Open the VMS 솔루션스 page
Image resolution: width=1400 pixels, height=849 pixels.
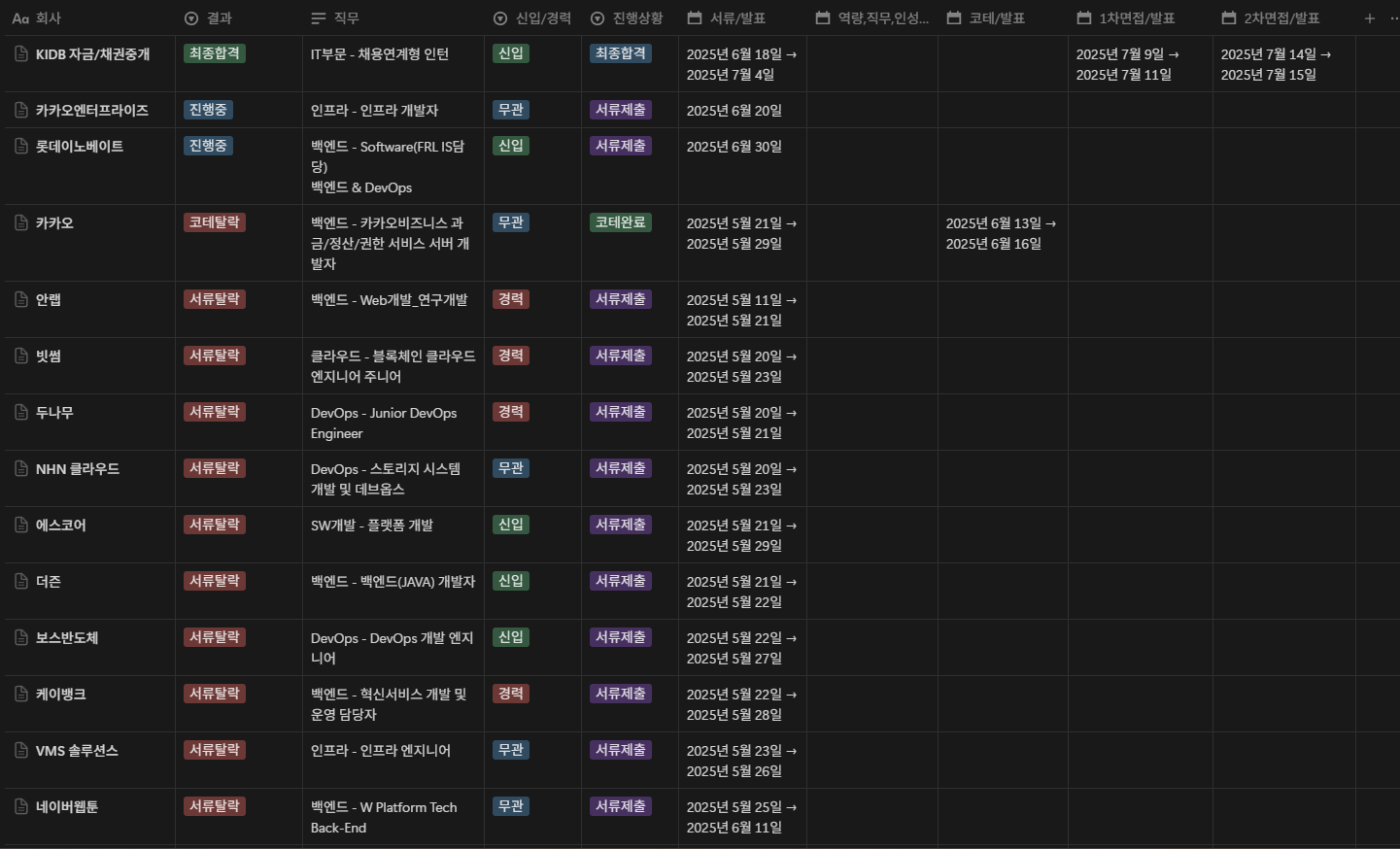point(77,751)
